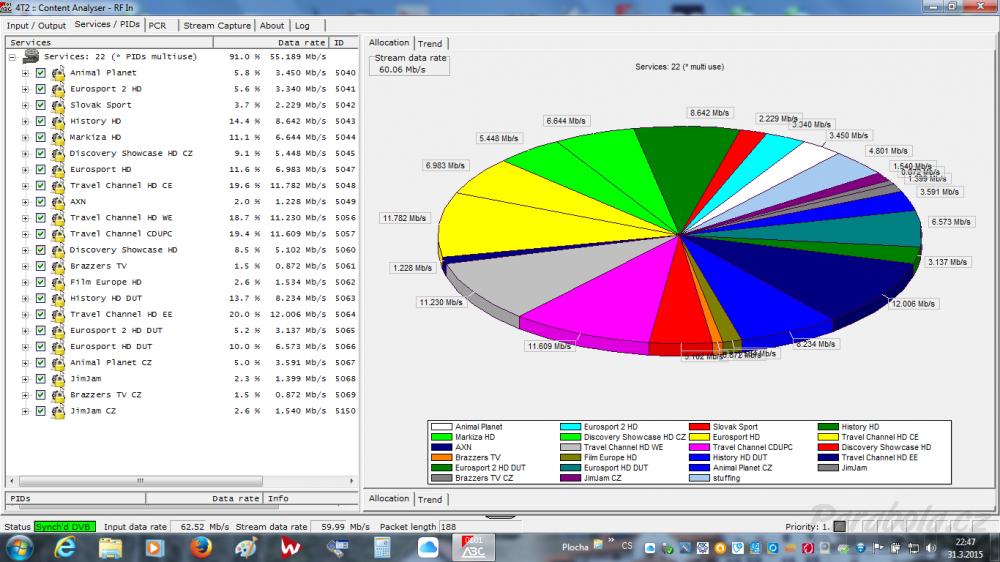This screenshot has height=562, width=1000.
Task: Click the Services root multiplex icon
Action: pyautogui.click(x=30, y=57)
